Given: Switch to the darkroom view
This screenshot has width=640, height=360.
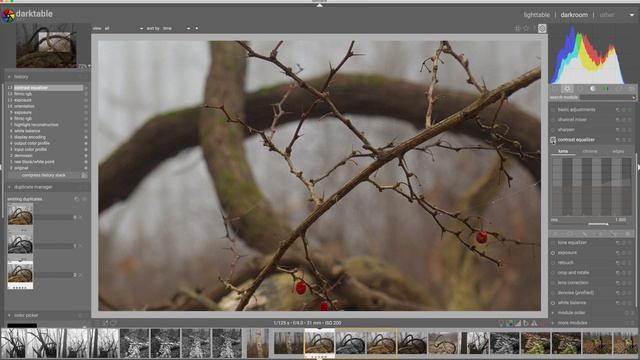Looking at the screenshot, I should coord(574,15).
